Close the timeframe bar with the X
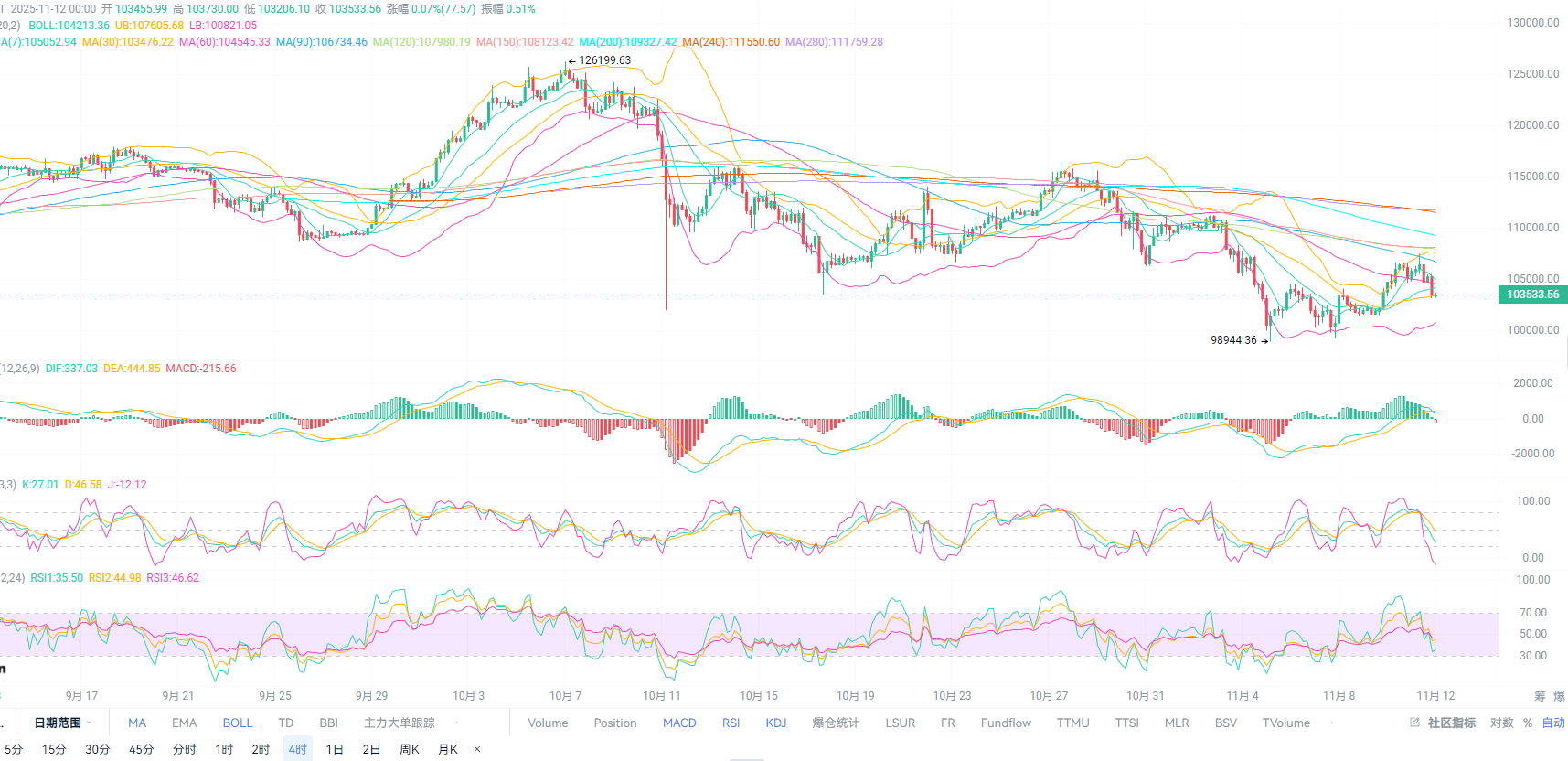 click(x=477, y=749)
